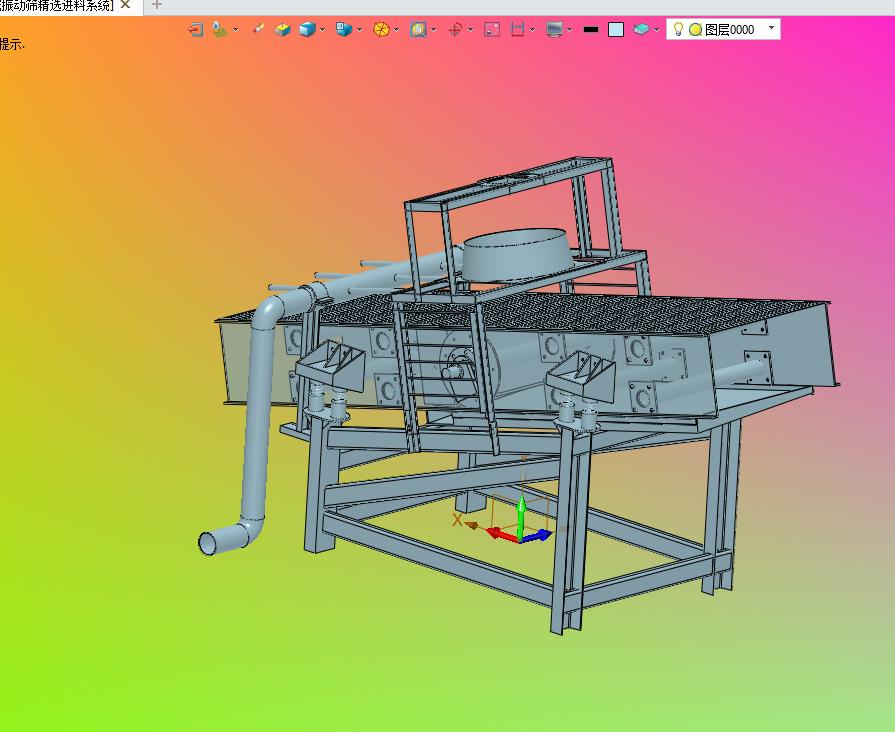Click the red exit-arrow icon in toolbar

click(196, 29)
